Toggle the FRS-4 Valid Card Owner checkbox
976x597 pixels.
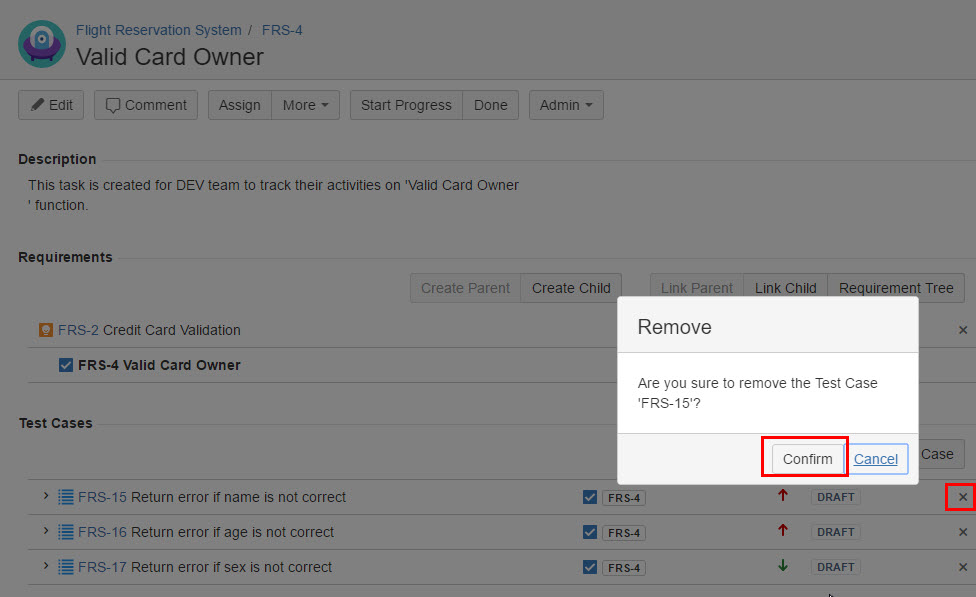pyautogui.click(x=66, y=365)
